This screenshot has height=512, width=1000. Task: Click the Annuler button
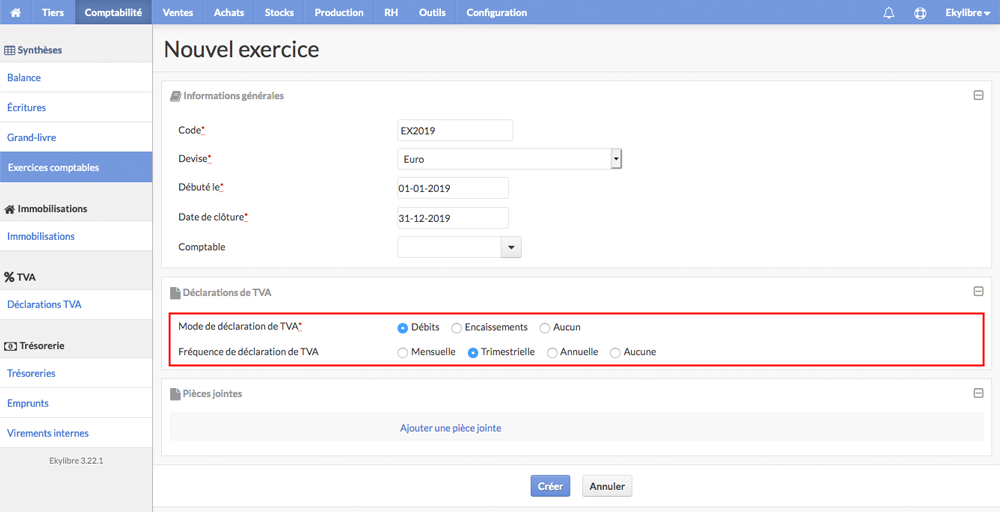[x=607, y=486]
